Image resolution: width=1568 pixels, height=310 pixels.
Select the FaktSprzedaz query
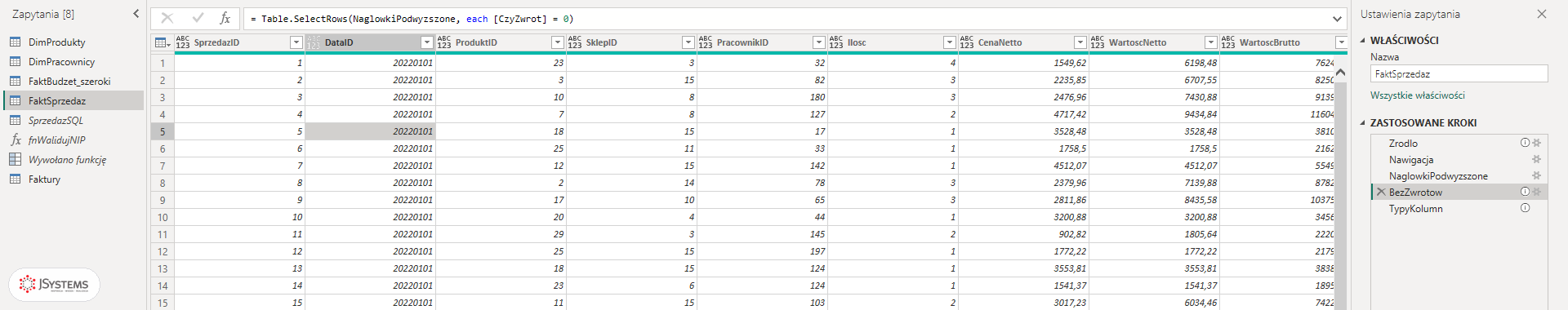73,100
